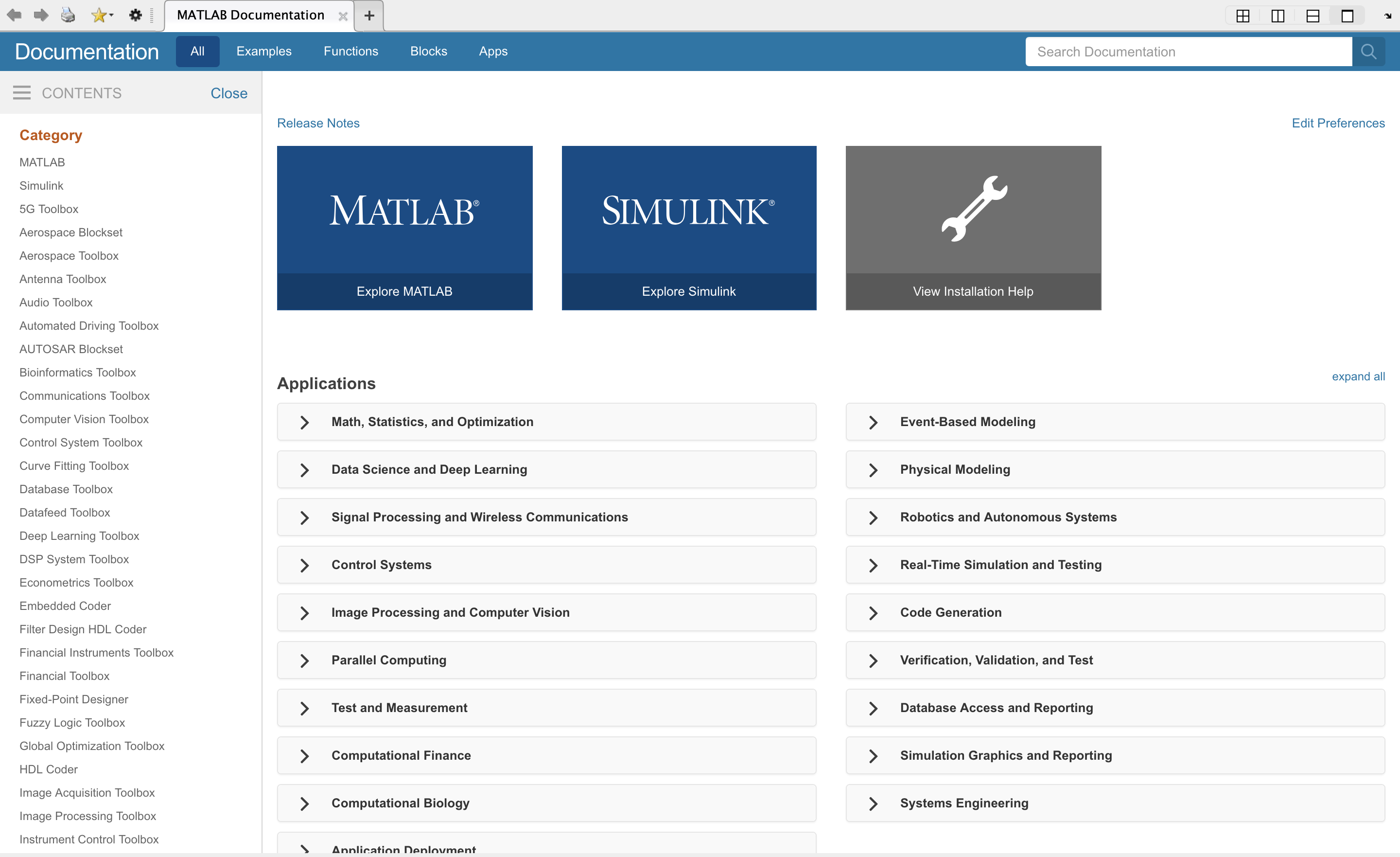Expand the Computational Biology section

click(546, 803)
